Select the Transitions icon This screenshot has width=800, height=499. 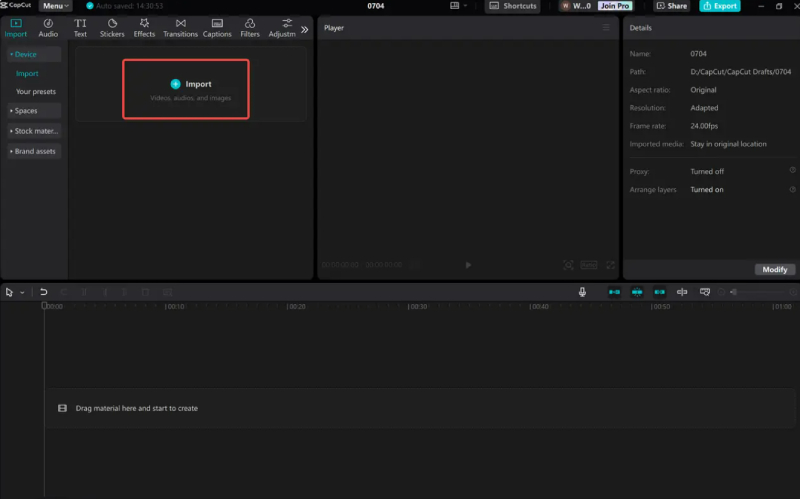coord(180,27)
